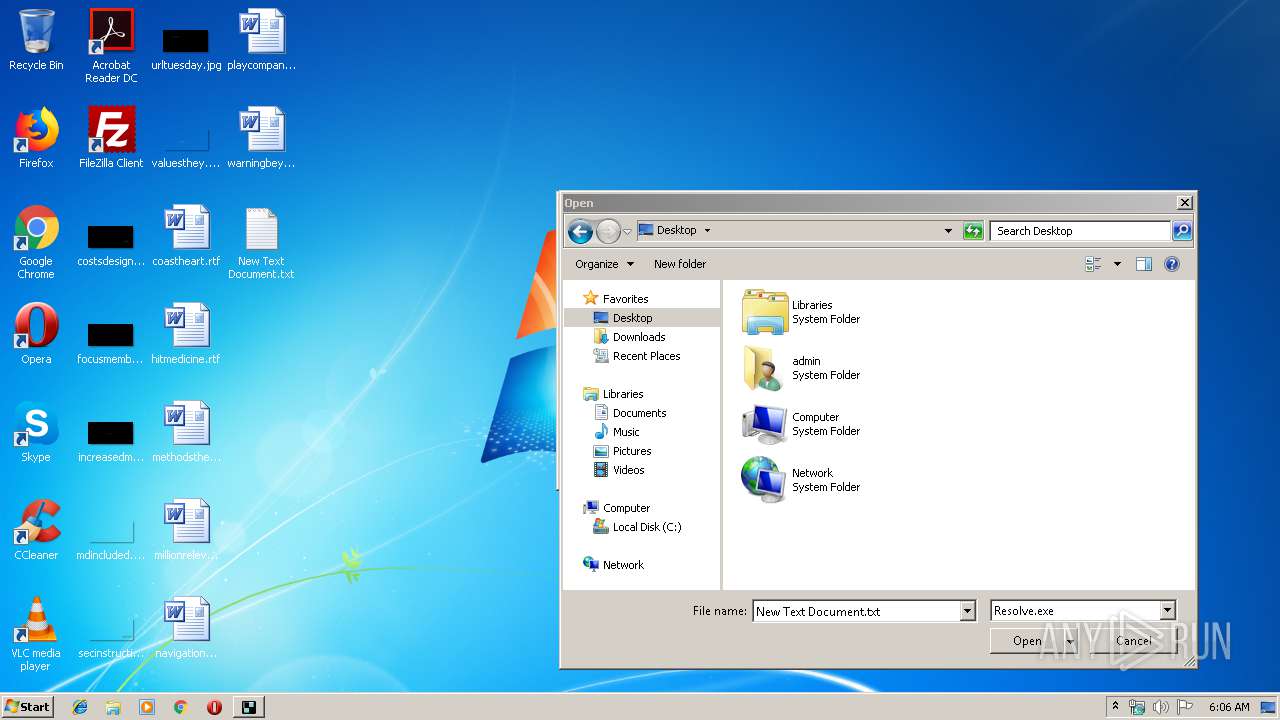This screenshot has height=720, width=1280.
Task: Click the grayed Forward arrow in Open dialog
Action: pos(608,231)
